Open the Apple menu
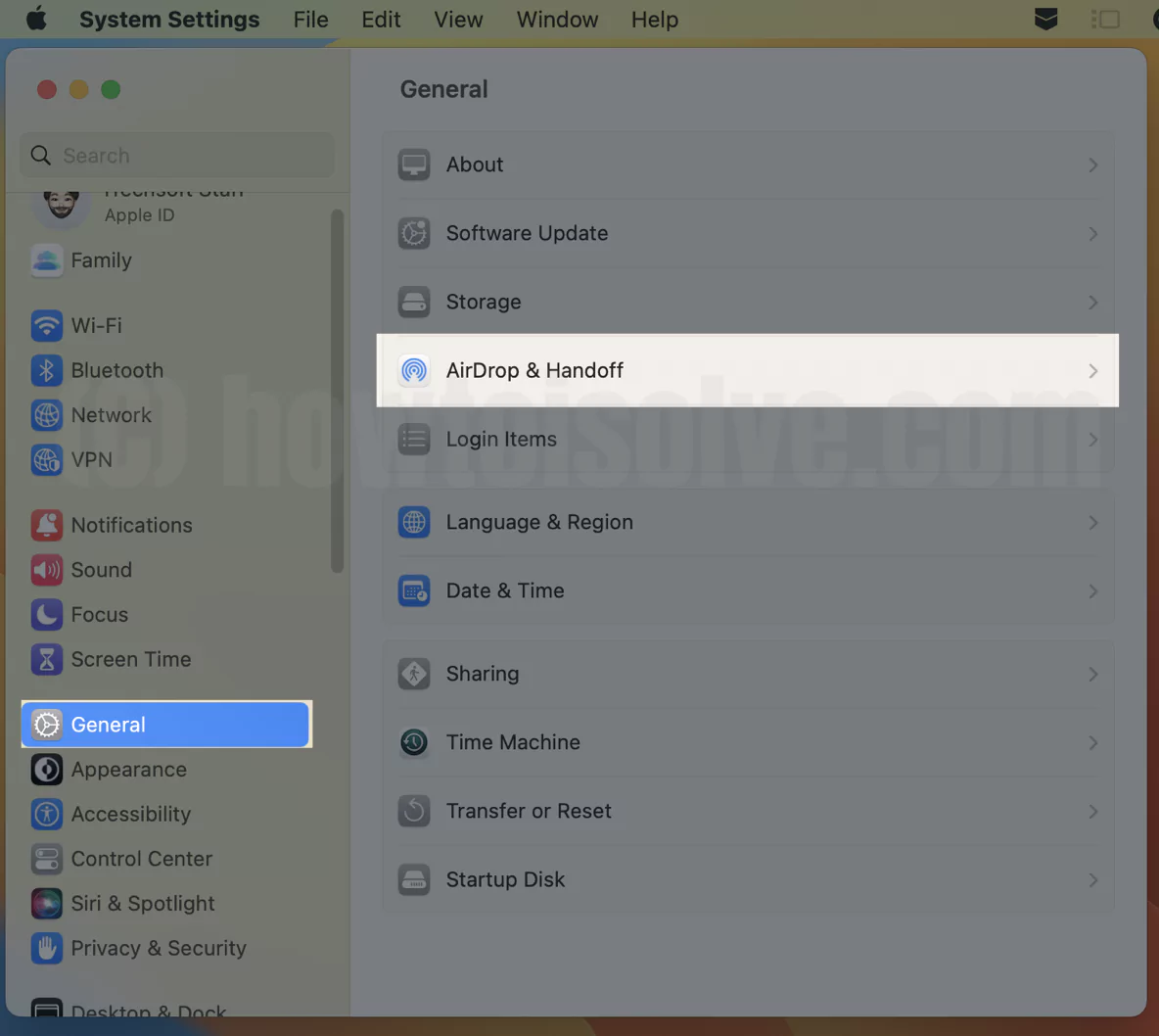Image resolution: width=1159 pixels, height=1036 pixels. [36, 19]
